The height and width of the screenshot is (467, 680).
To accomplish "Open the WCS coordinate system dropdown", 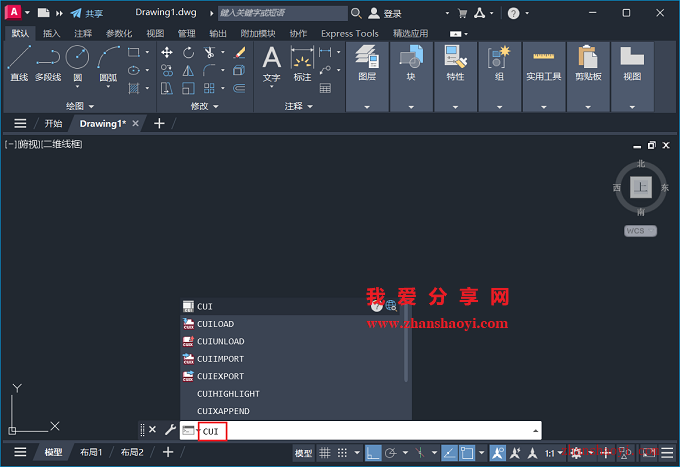I will pos(641,231).
